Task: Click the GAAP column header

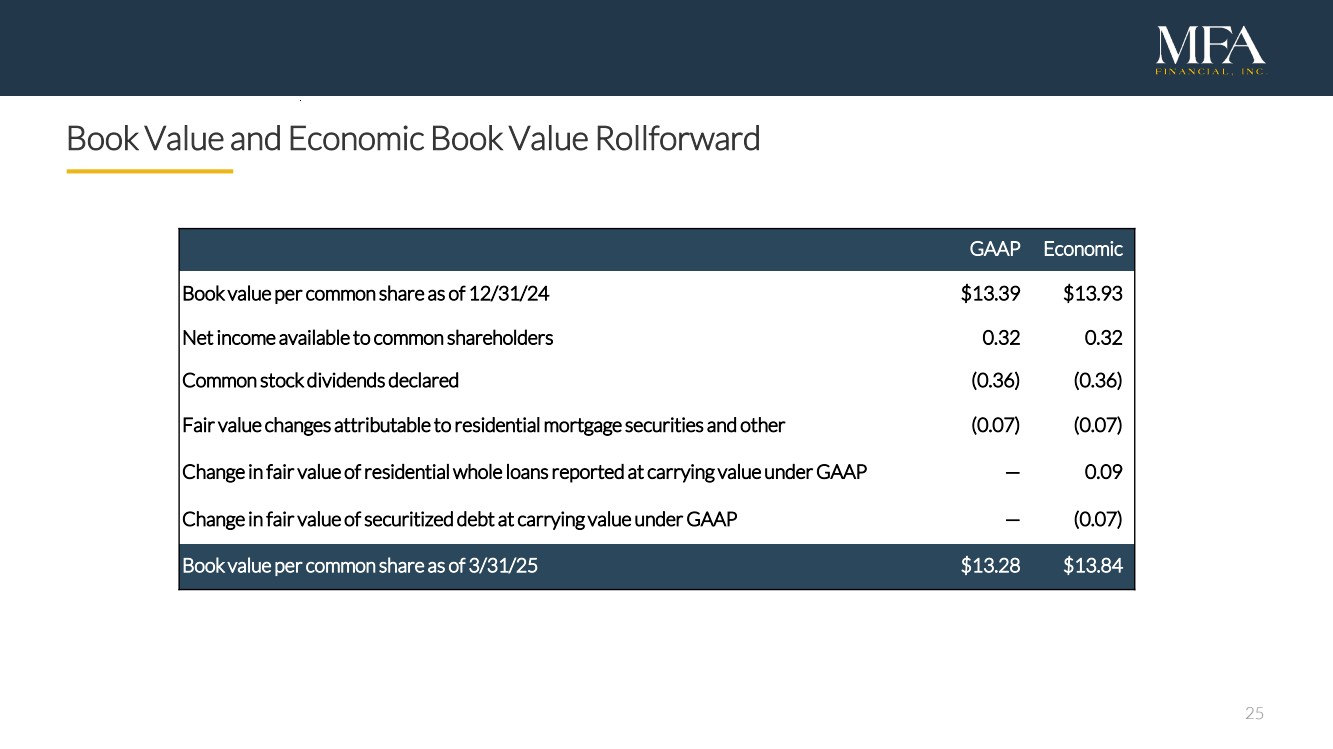Action: click(x=994, y=249)
